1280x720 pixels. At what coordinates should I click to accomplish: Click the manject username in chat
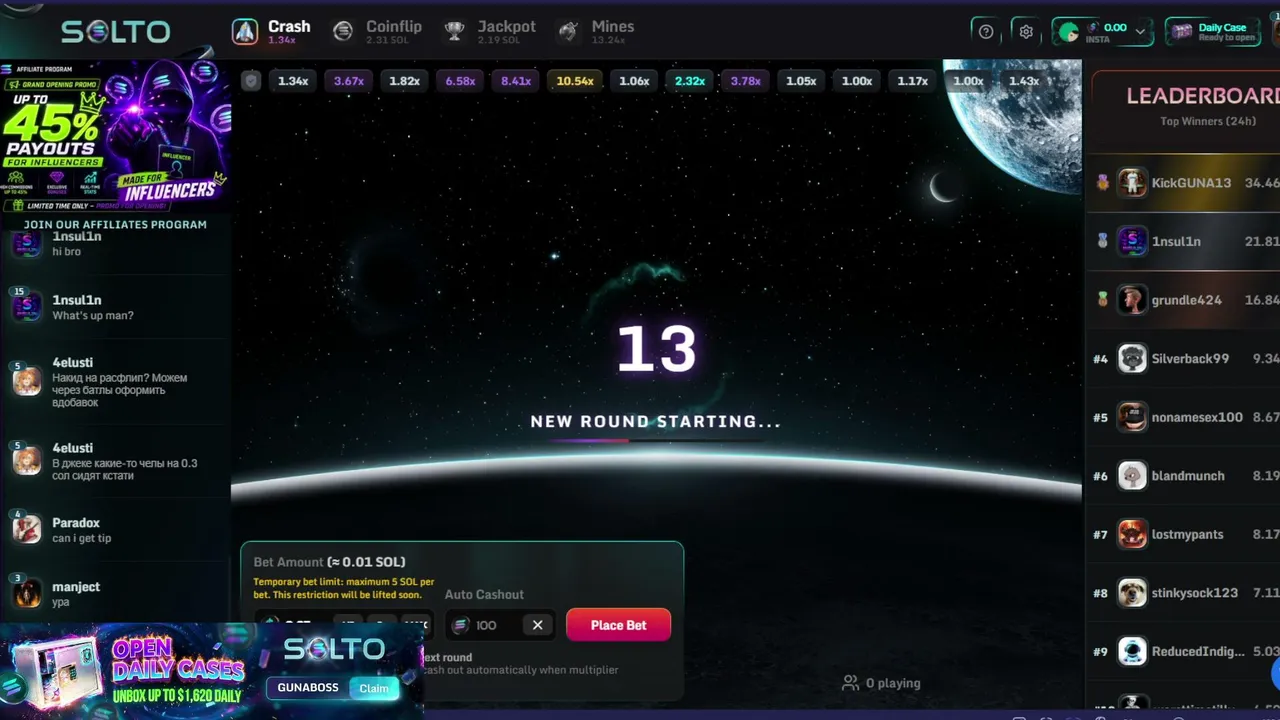(x=76, y=587)
